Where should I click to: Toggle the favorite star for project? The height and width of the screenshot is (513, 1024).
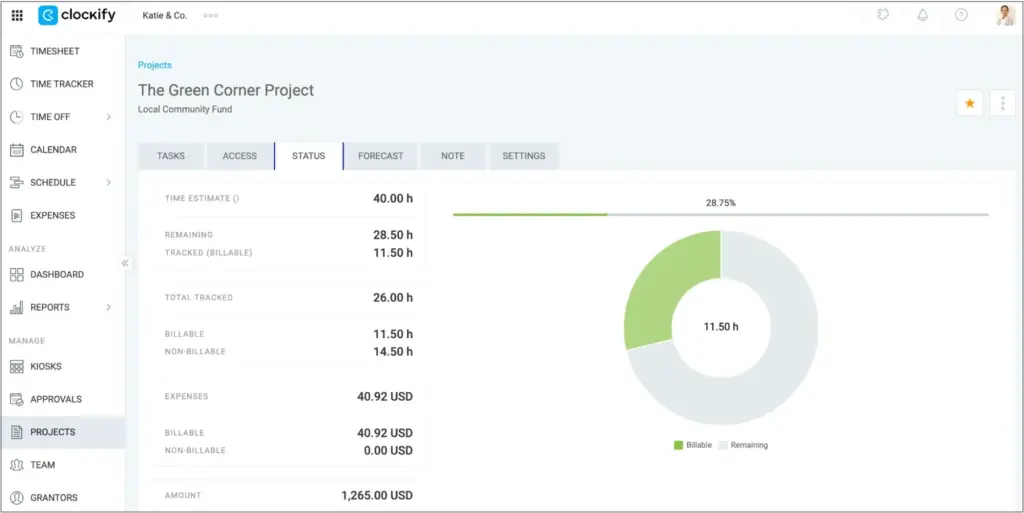[969, 103]
